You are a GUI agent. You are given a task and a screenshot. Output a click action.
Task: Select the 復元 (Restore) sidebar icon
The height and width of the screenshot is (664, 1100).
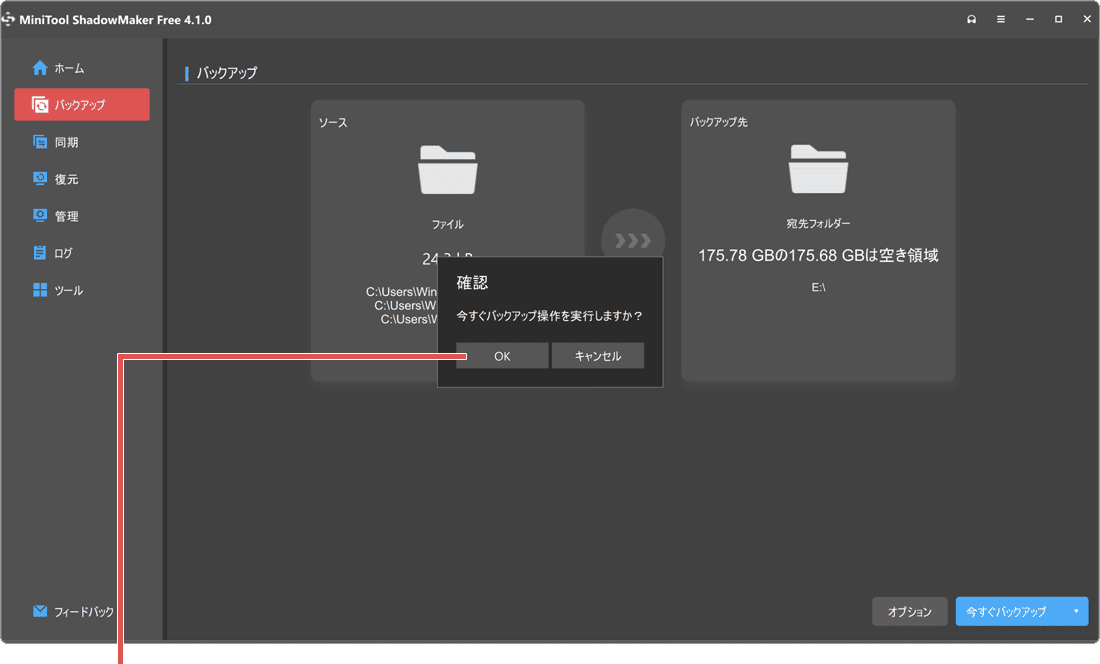pyautogui.click(x=38, y=178)
